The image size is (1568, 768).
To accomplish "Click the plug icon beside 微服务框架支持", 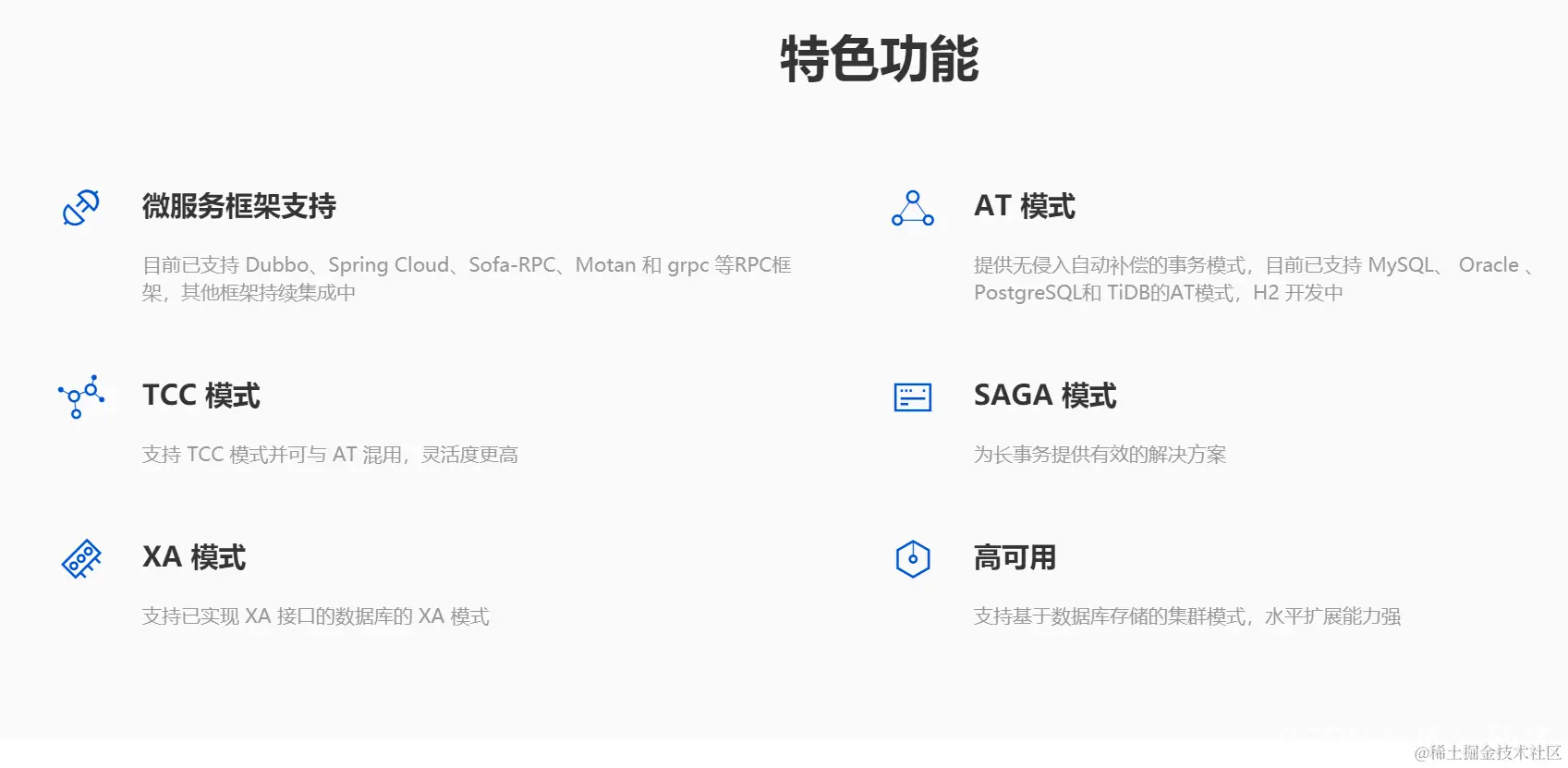I will [x=81, y=208].
